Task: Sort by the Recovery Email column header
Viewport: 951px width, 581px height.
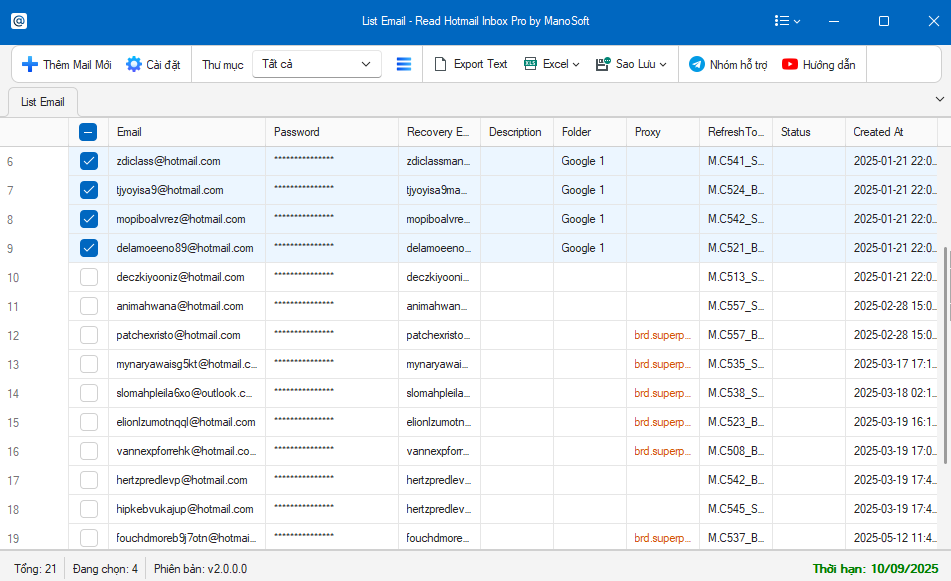Action: tap(439, 132)
